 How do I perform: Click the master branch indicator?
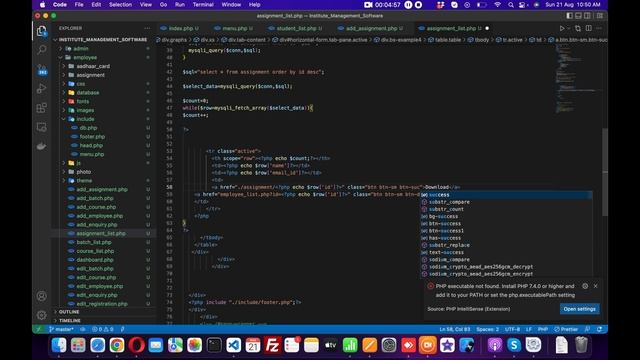tap(61, 329)
